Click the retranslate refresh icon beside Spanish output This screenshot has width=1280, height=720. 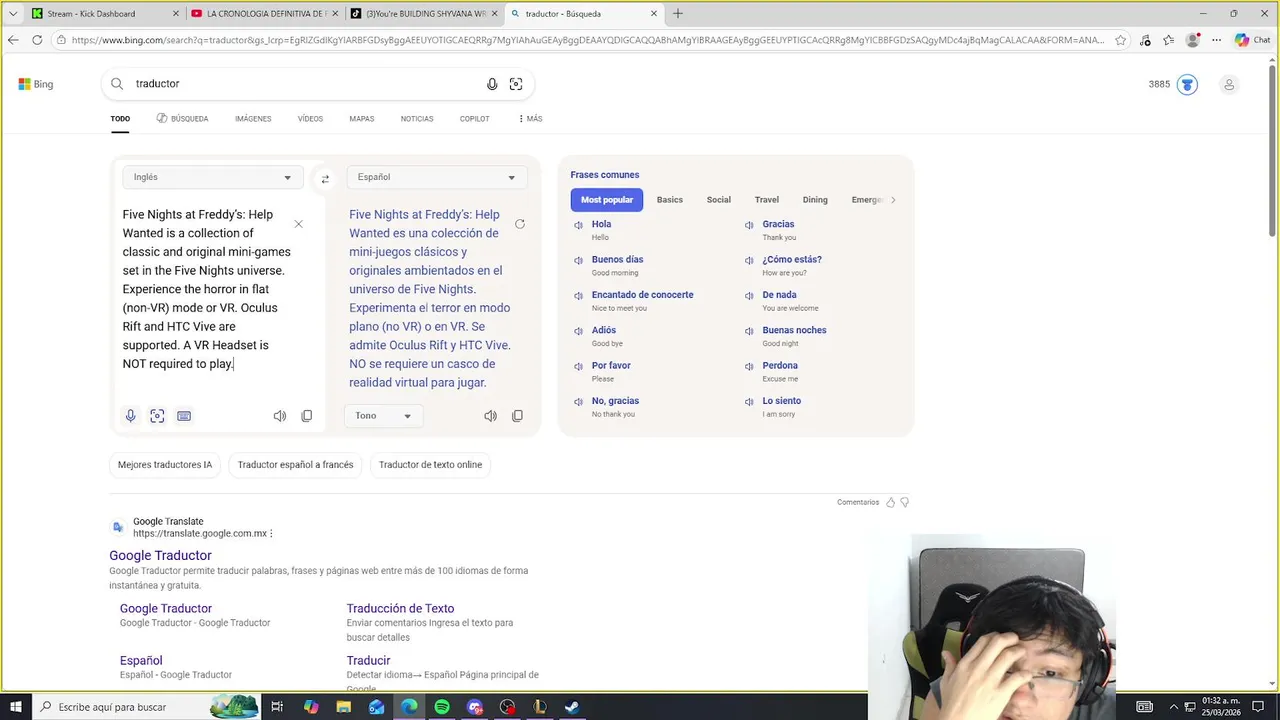point(520,224)
